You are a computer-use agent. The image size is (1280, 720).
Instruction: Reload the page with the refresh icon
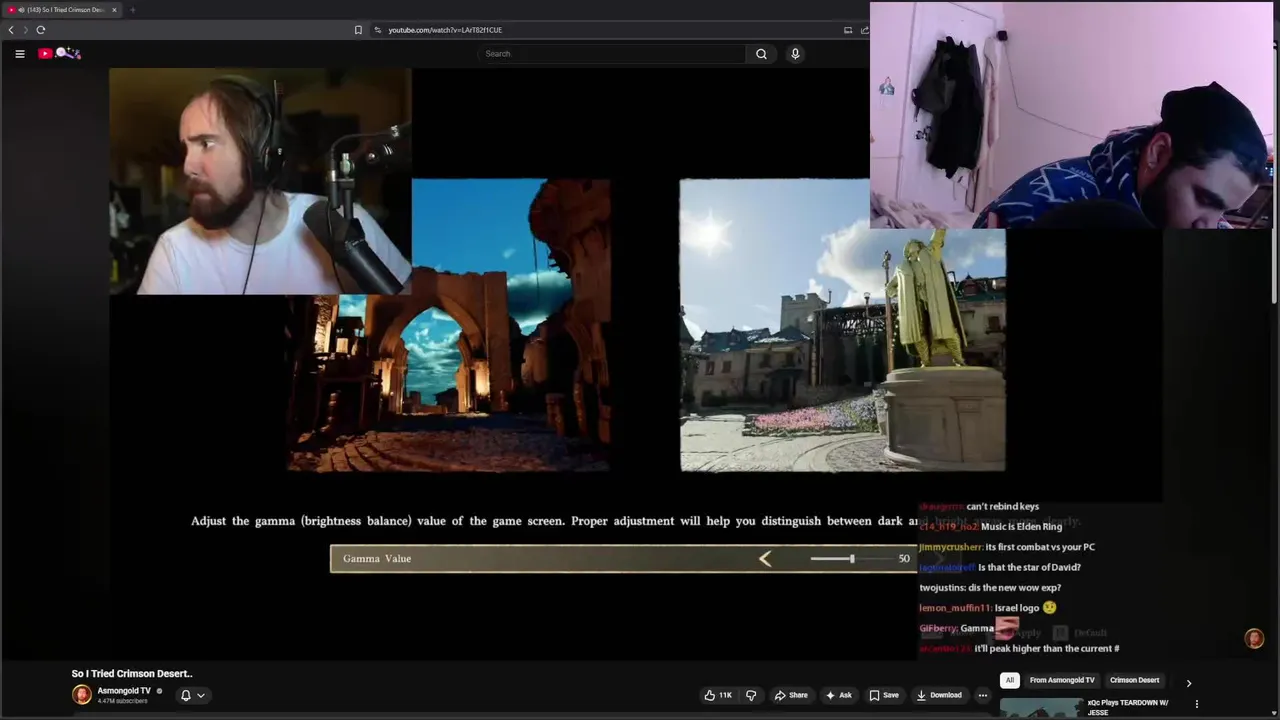[x=41, y=30]
